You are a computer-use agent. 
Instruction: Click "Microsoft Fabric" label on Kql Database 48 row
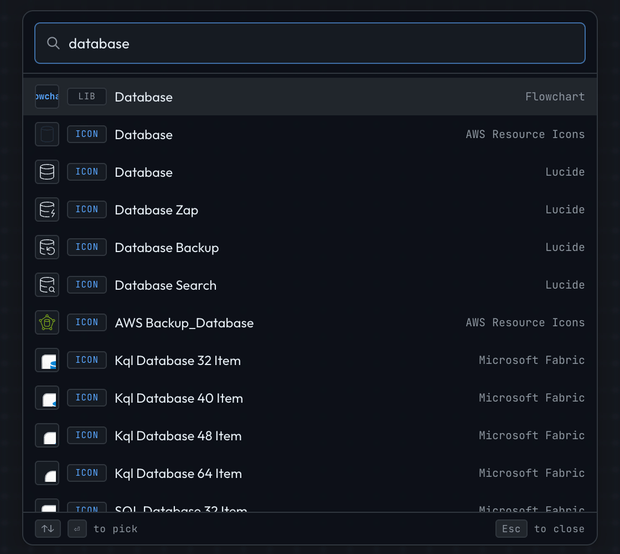pyautogui.click(x=531, y=435)
